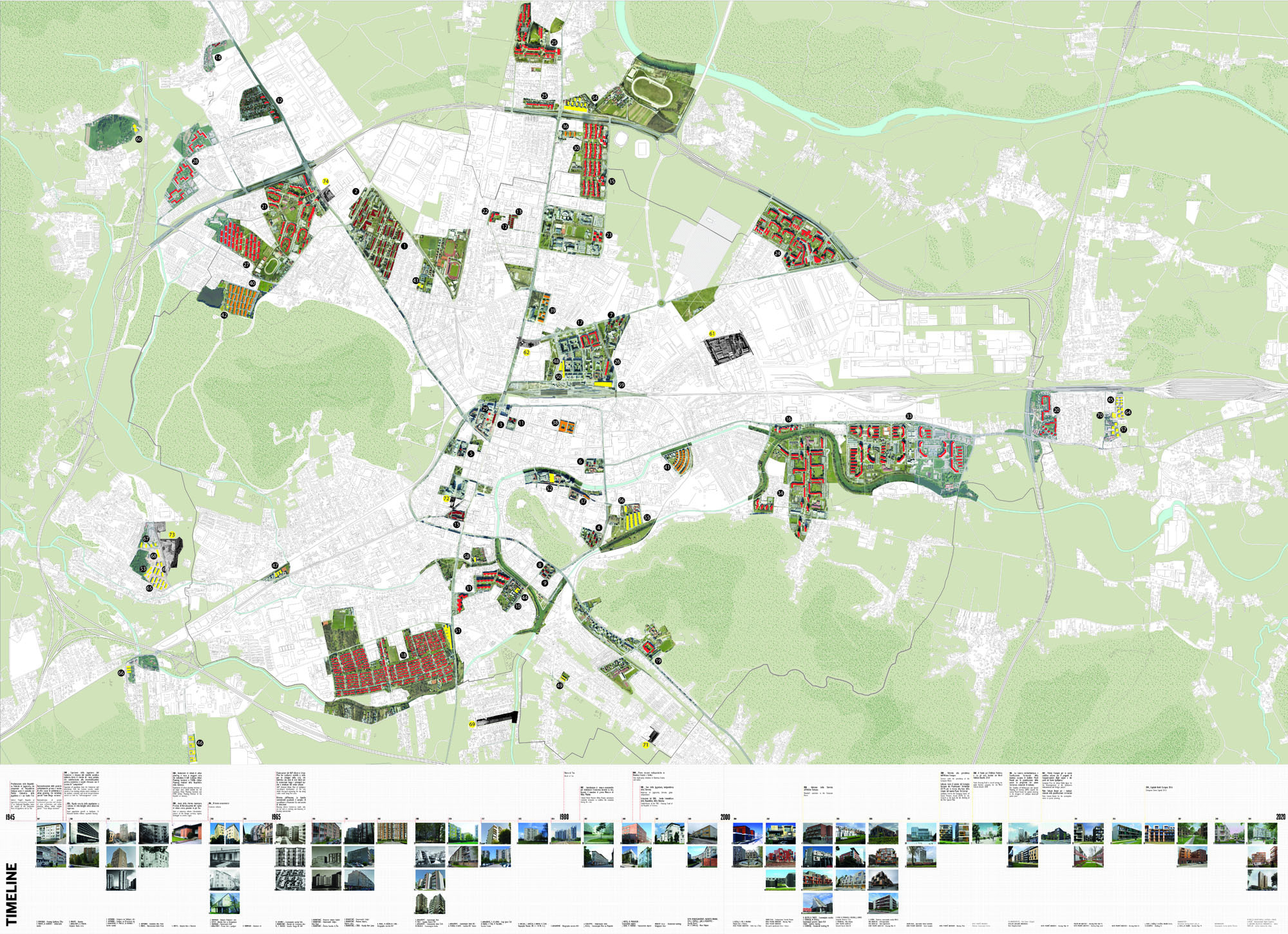
Task: Click the 1980 year label on timeline
Action: click(564, 817)
